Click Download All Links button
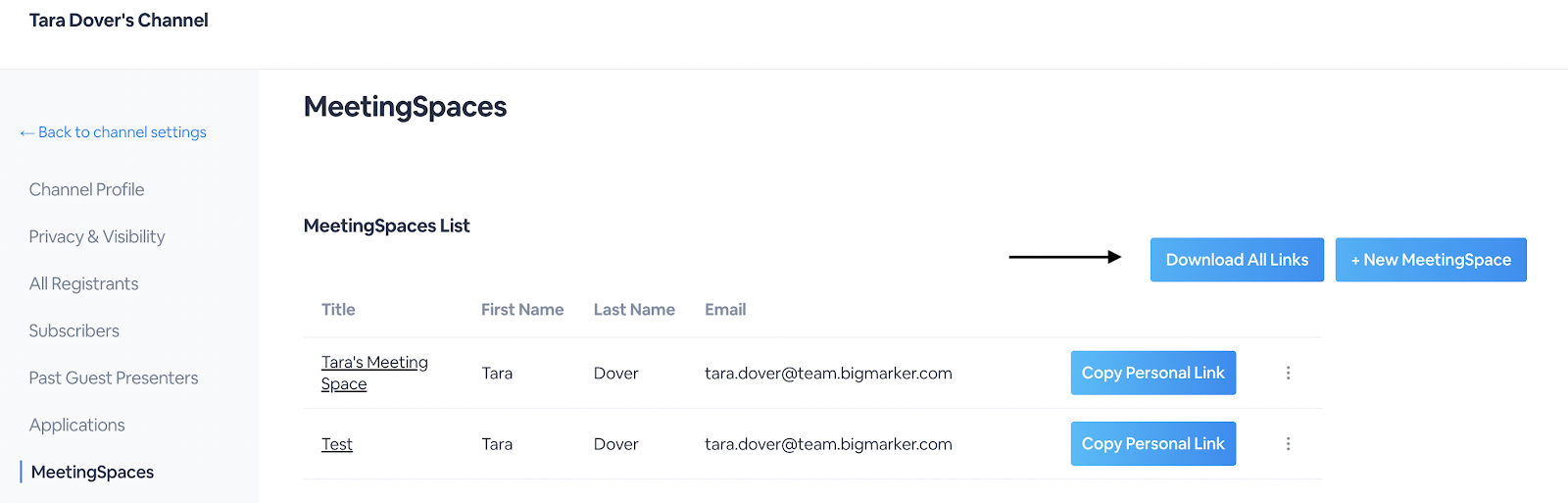The height and width of the screenshot is (503, 1568). pos(1237,260)
